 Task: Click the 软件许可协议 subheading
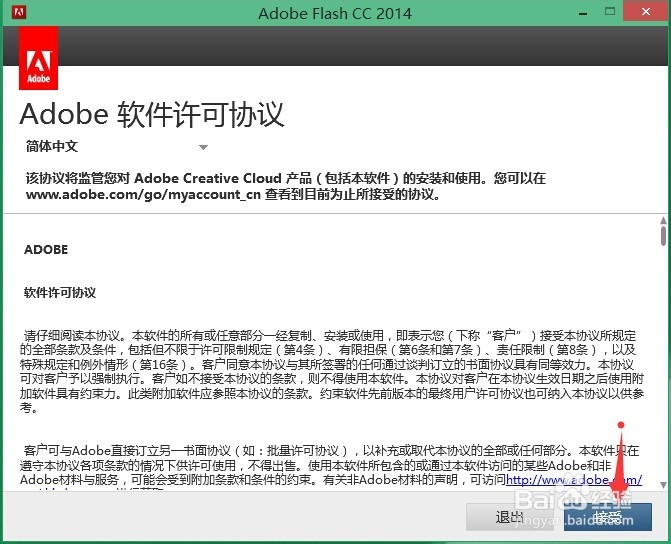pyautogui.click(x=60, y=293)
